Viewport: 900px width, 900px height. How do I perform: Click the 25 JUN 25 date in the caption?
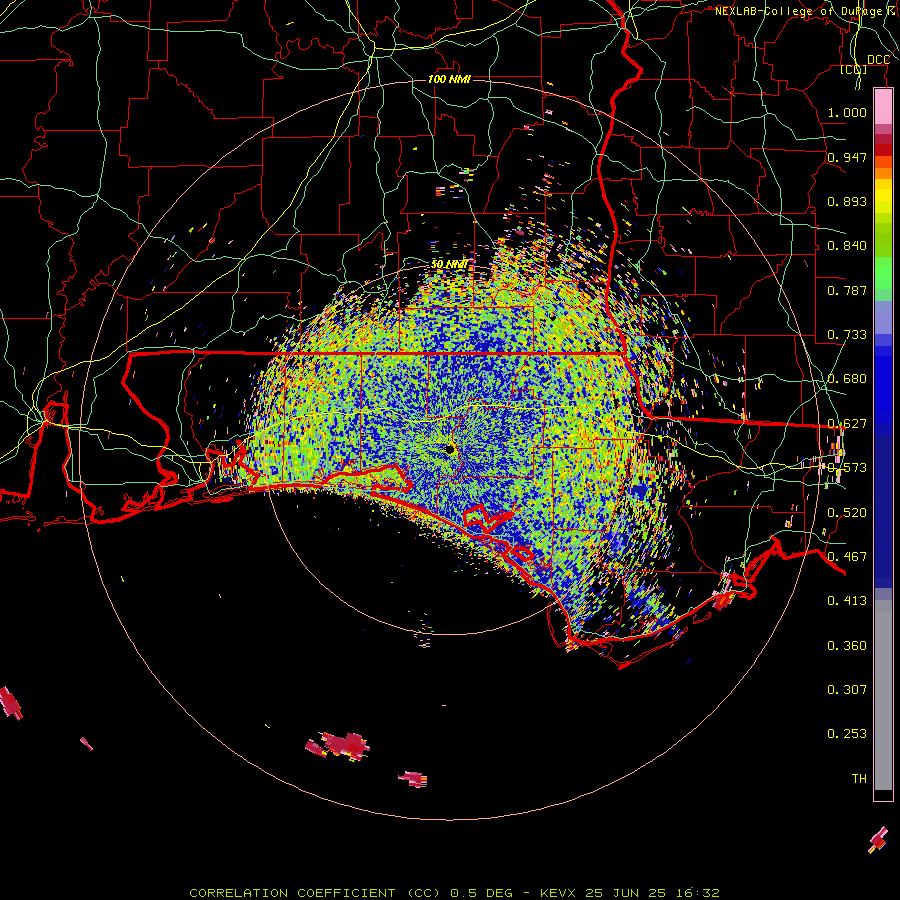pos(625,893)
